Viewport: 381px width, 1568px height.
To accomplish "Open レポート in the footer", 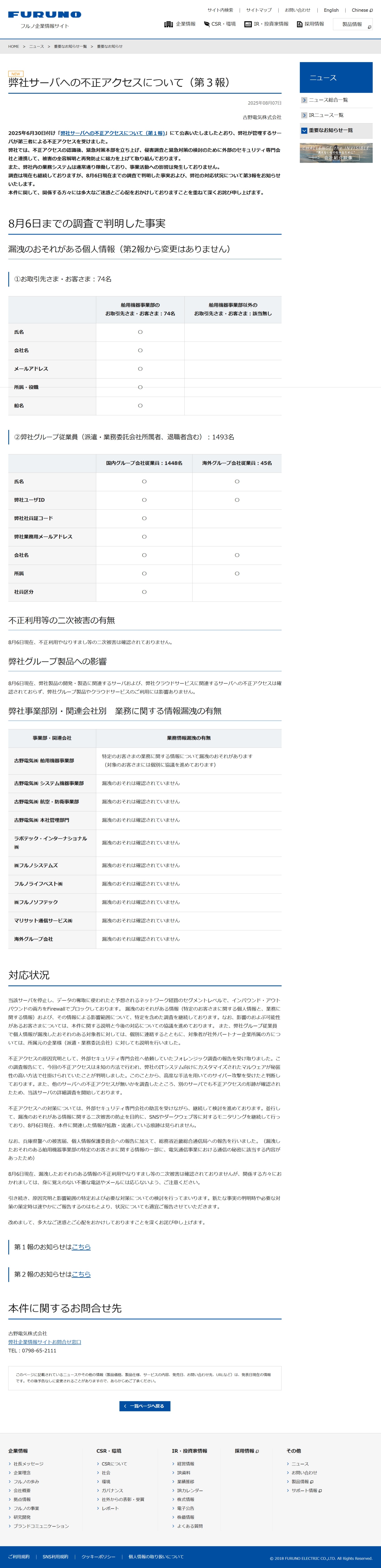I will (x=110, y=1508).
